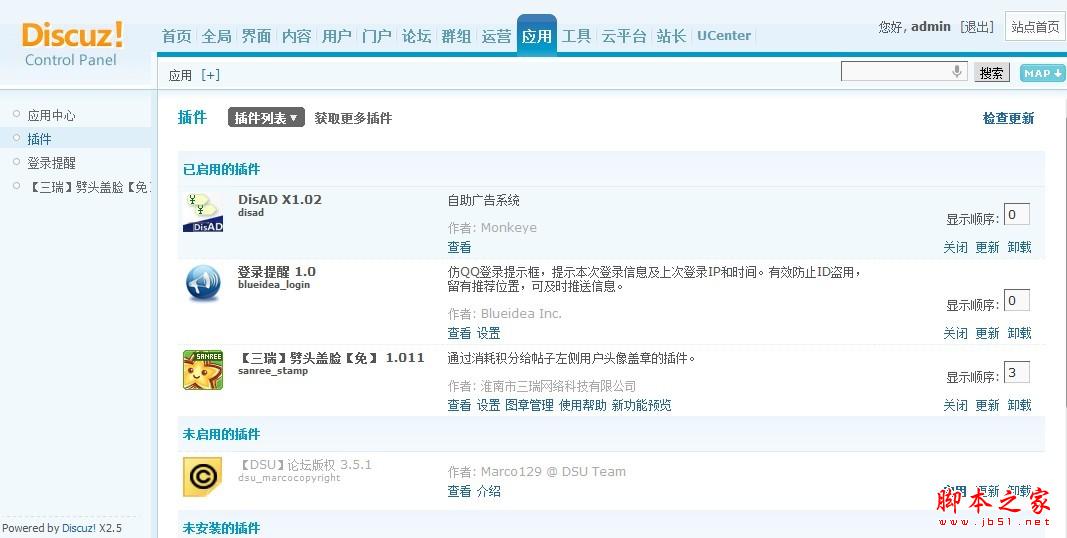The image size is (1067, 538).
Task: Click 介绍 for DSU论坛版权 plugin
Action: [x=489, y=491]
